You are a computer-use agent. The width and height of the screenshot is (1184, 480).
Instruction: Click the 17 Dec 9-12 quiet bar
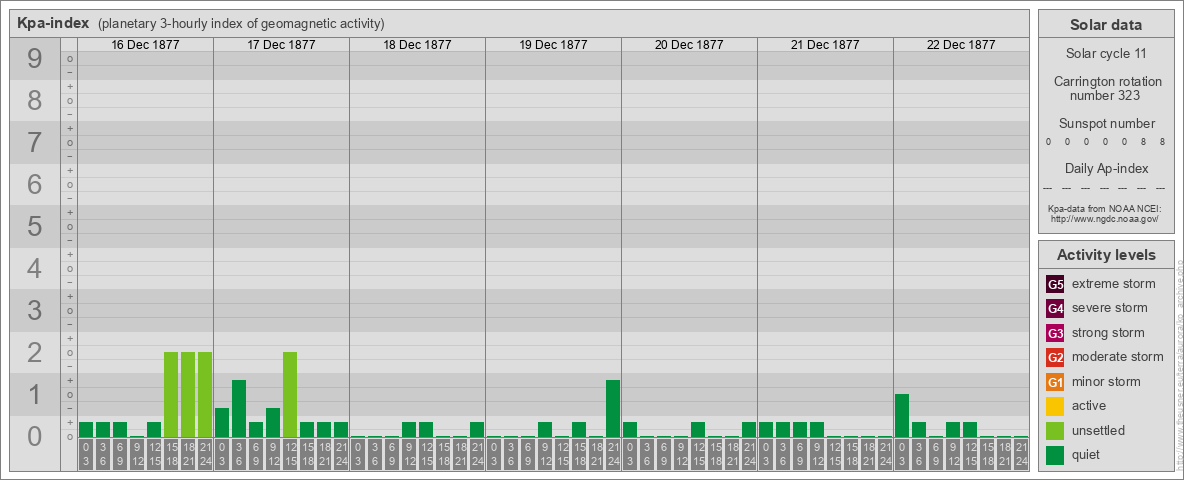(x=273, y=423)
